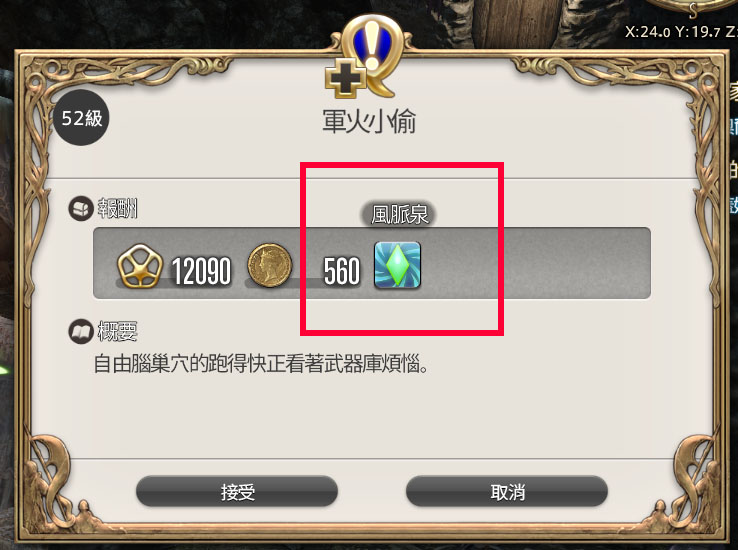This screenshot has width=738, height=550.
Task: Click the treasure chest icon beside 報酬
Action: pos(80,208)
